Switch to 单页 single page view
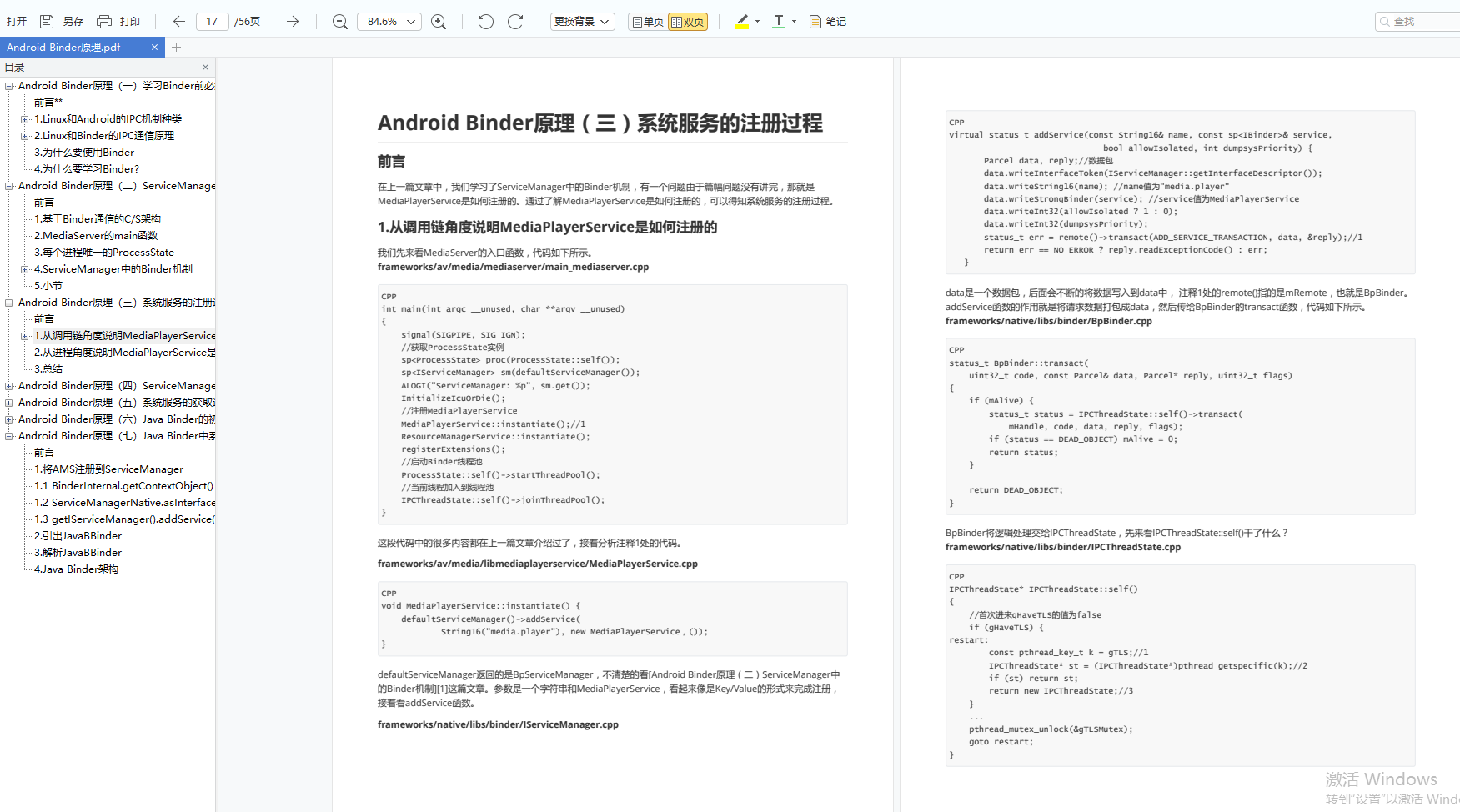The width and height of the screenshot is (1460, 812). [648, 22]
